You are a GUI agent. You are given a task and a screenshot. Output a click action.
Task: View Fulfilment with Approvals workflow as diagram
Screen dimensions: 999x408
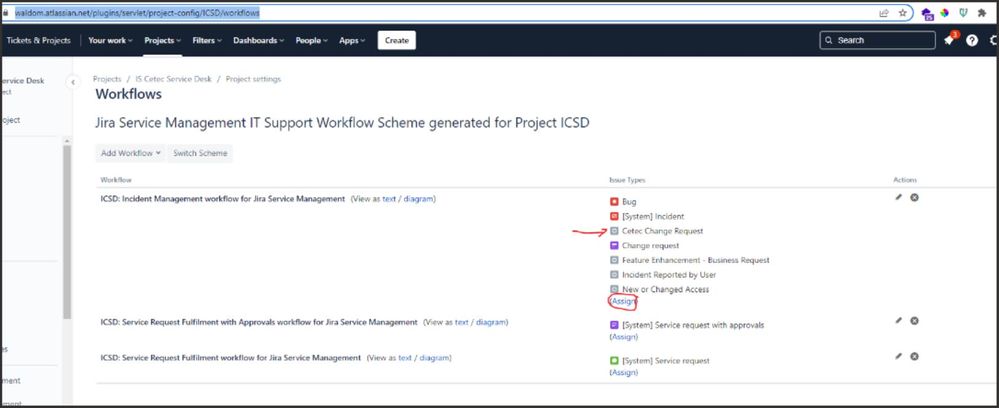491,323
